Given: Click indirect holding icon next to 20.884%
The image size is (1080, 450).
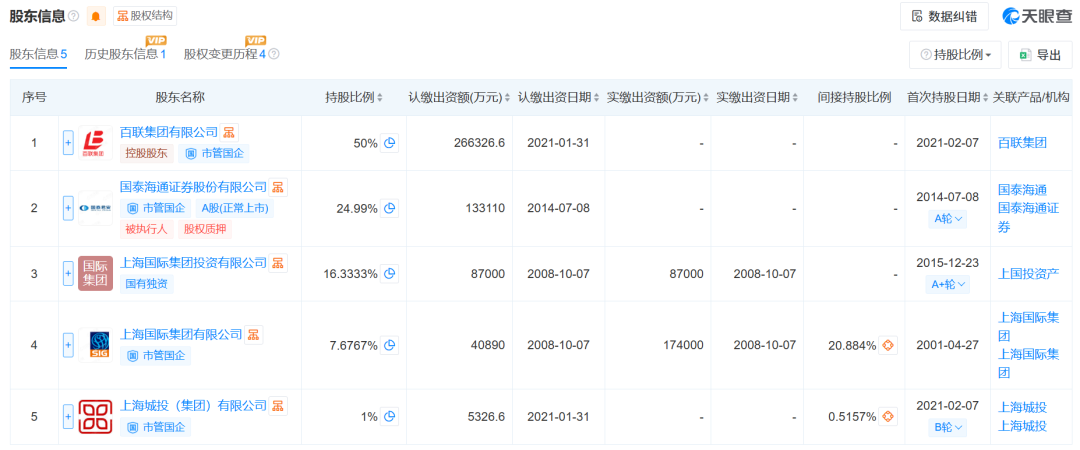Looking at the screenshot, I should (x=889, y=345).
